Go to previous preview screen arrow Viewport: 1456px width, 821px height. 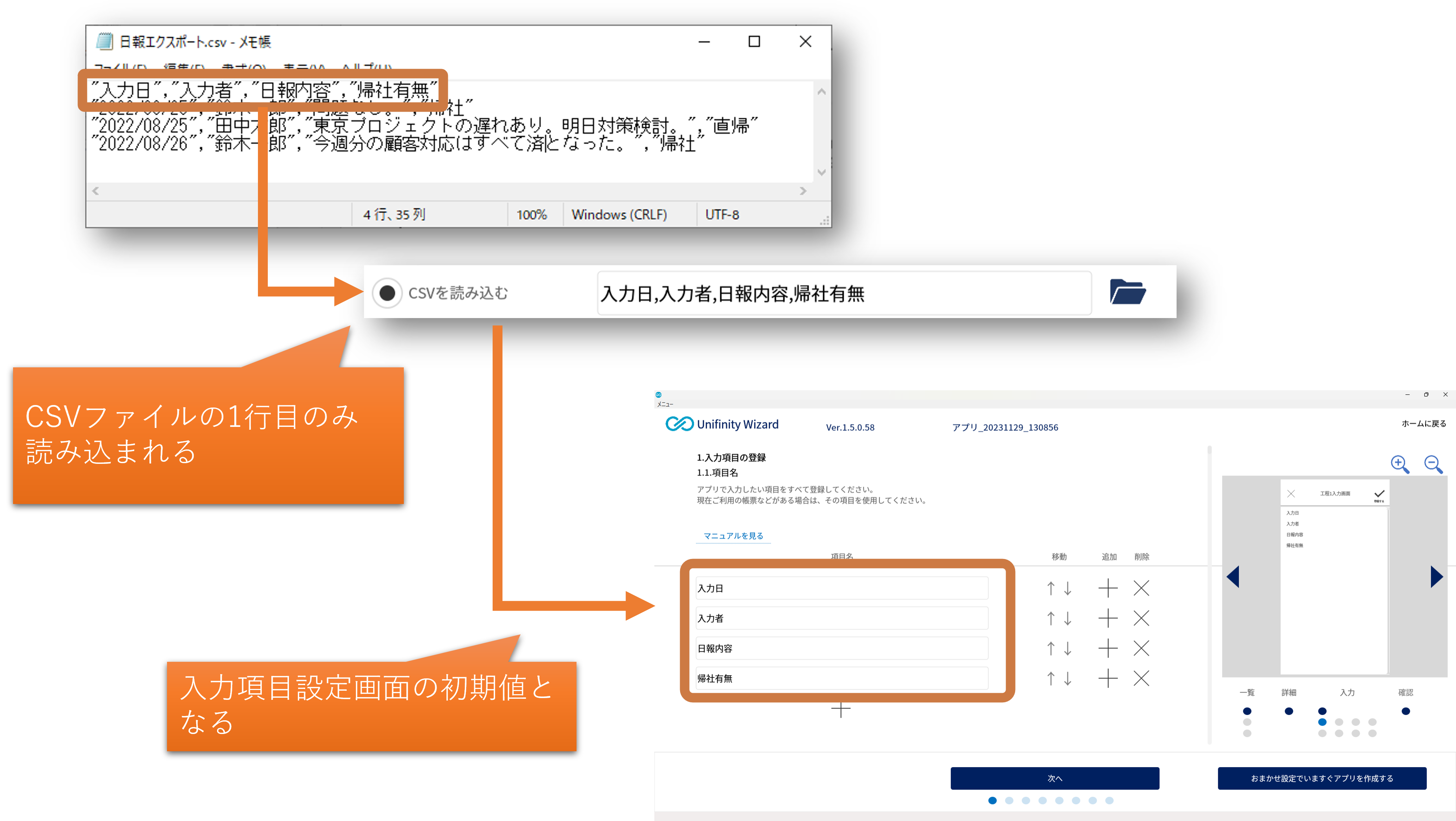point(1233,576)
